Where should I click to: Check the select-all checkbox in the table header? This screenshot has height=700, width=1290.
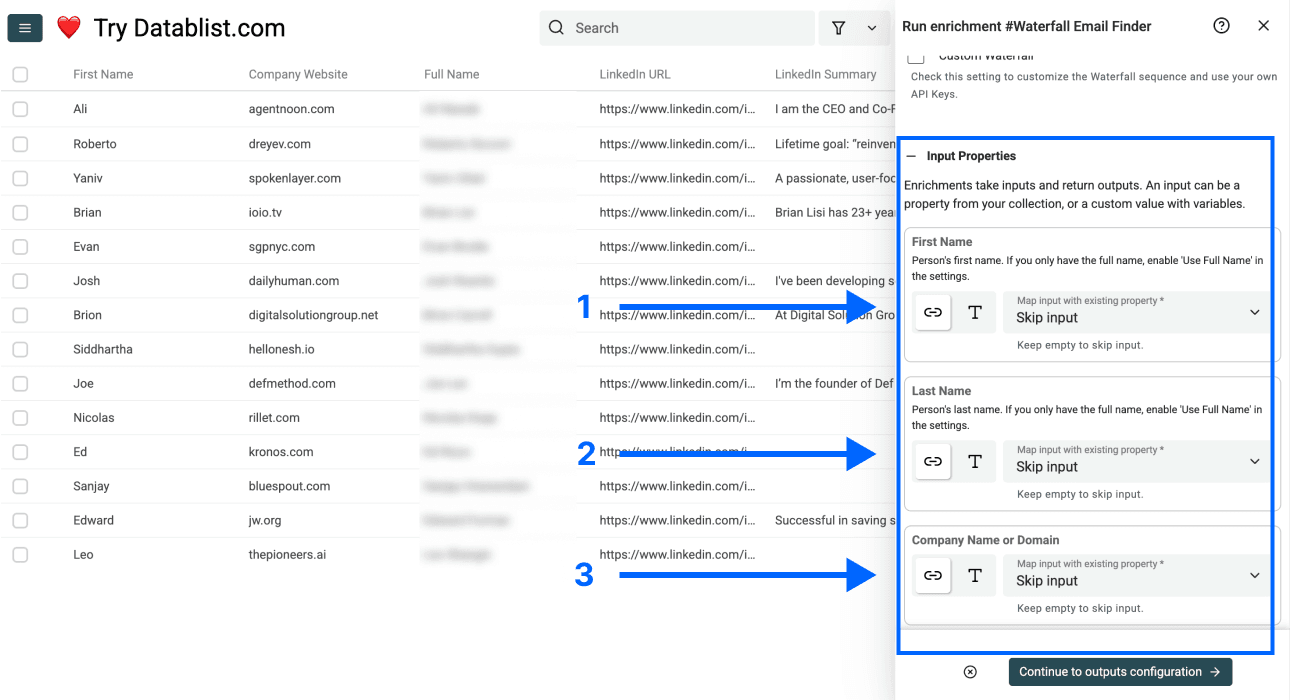(20, 73)
